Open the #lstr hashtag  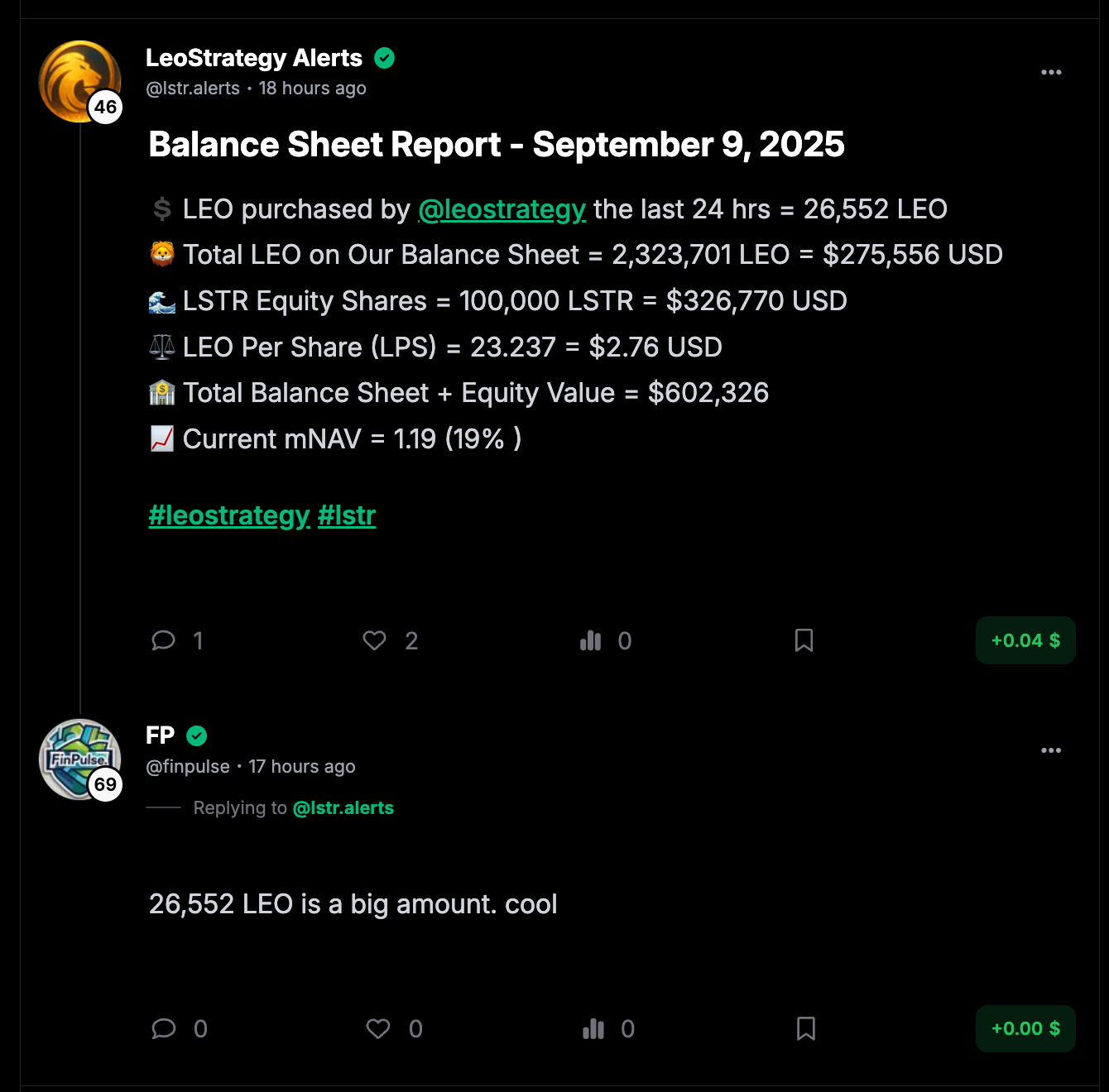[347, 515]
